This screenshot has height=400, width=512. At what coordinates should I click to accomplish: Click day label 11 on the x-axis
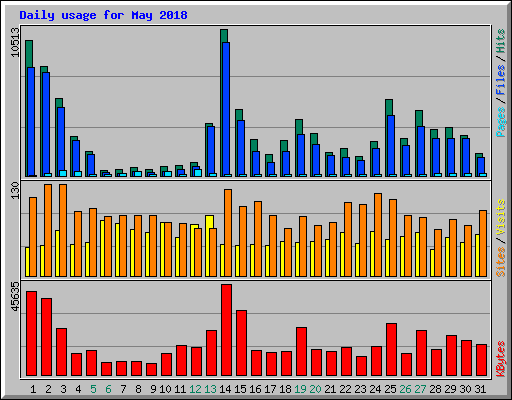180,389
